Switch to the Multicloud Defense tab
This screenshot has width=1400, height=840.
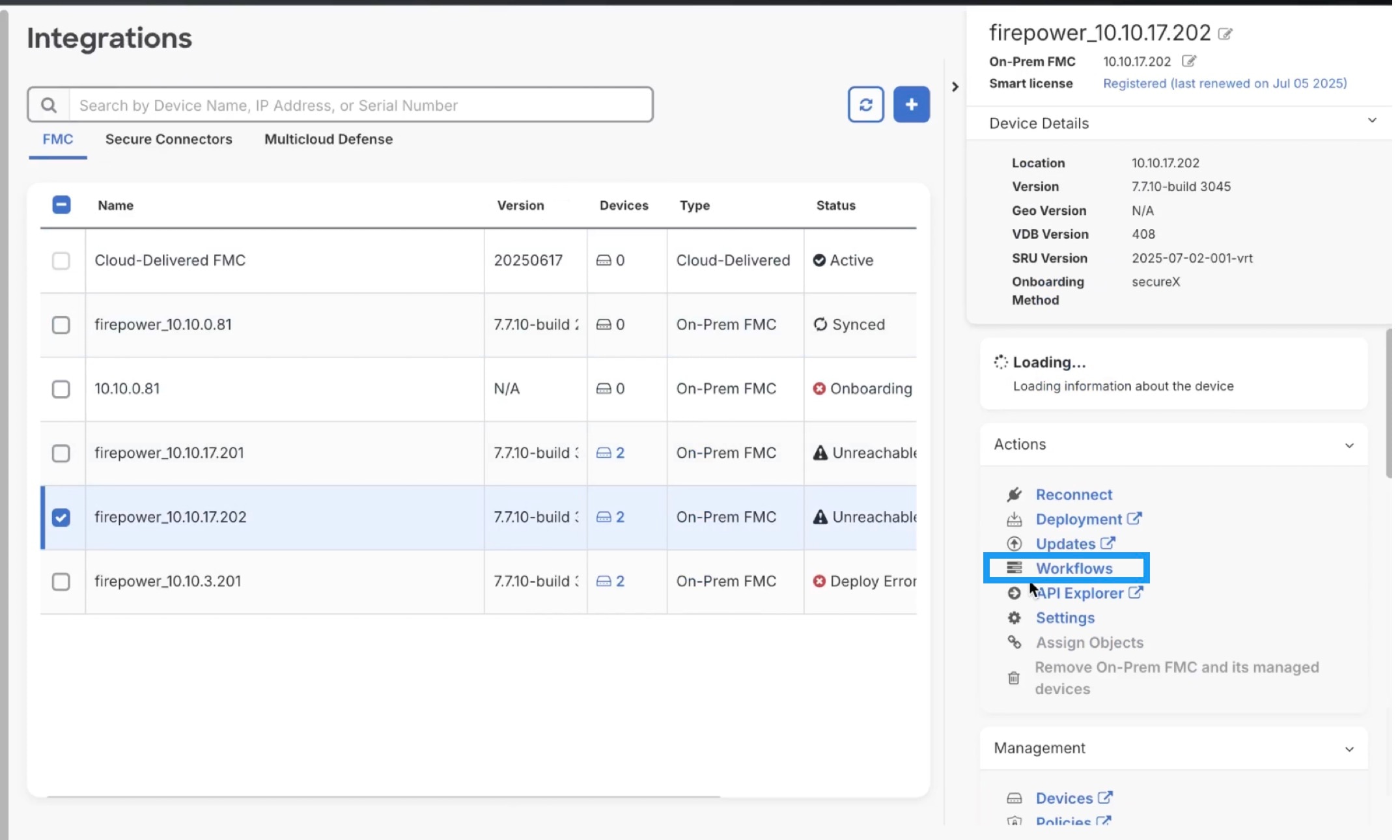330,140
